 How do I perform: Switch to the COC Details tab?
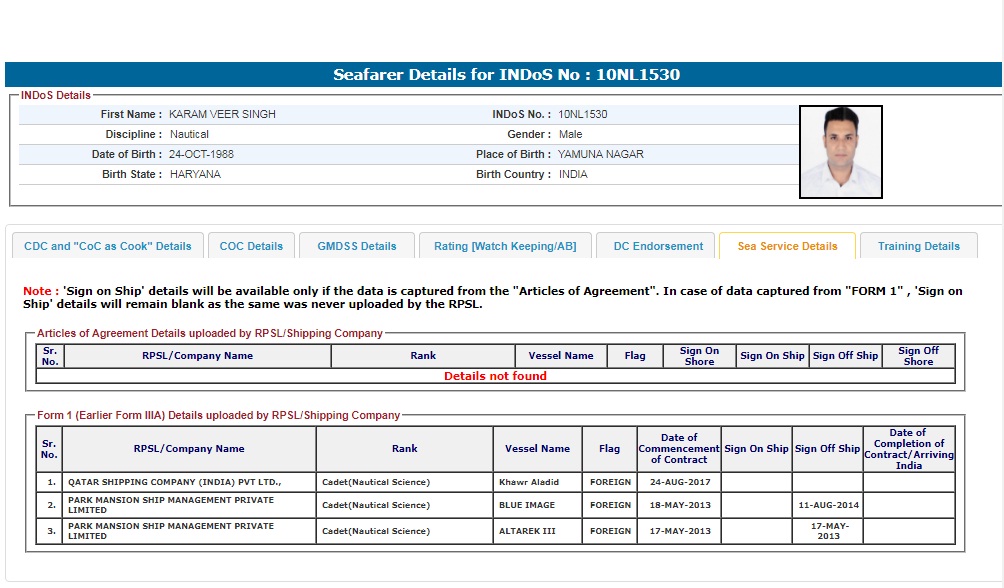[251, 246]
